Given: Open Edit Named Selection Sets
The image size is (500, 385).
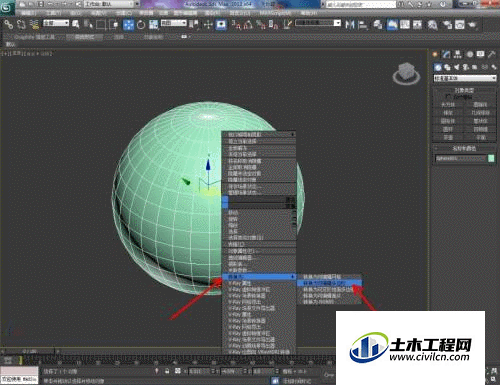Looking at the screenshot, I should tap(287, 25).
